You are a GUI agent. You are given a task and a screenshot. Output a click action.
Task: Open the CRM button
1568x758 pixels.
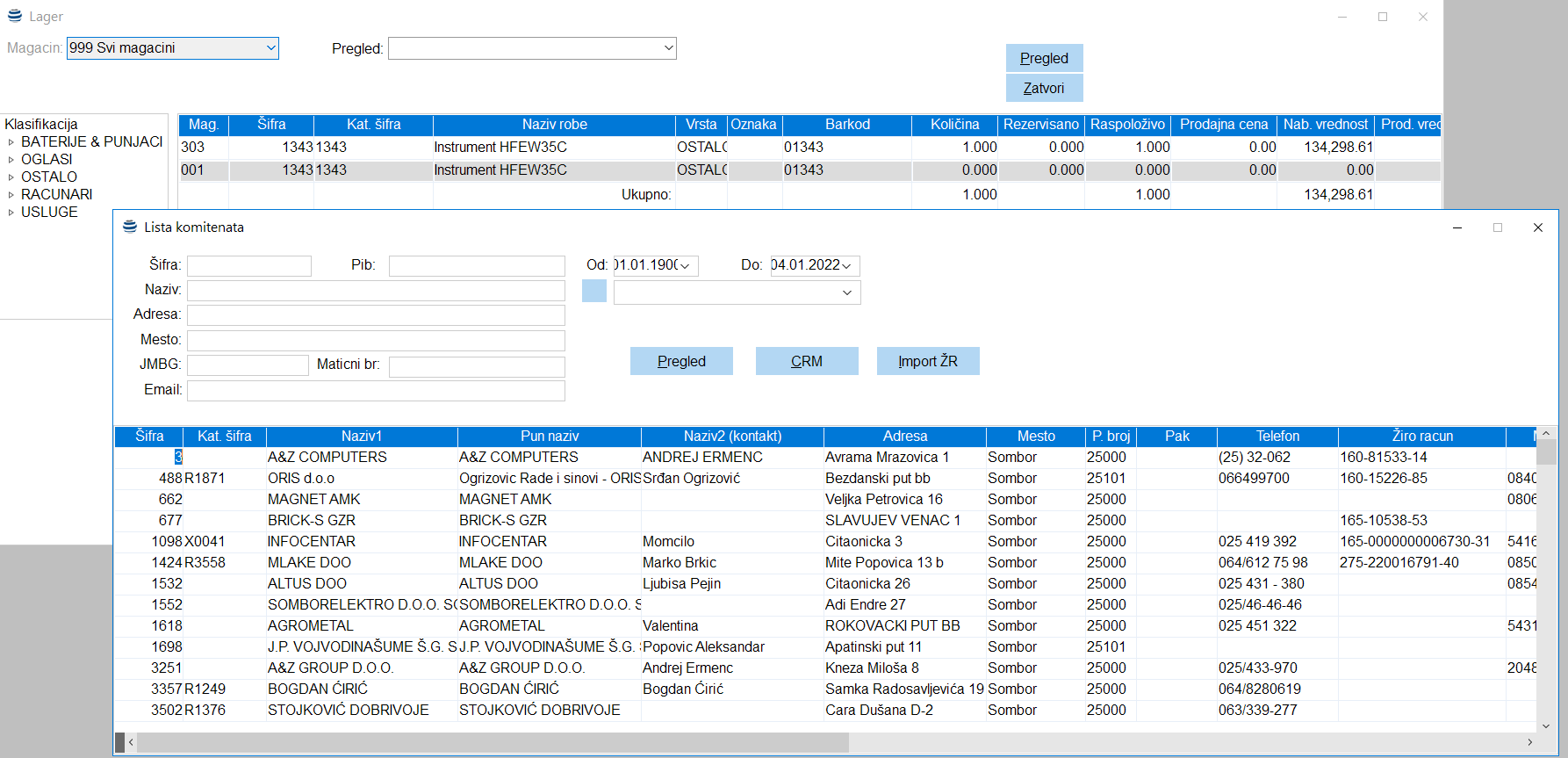(806, 361)
